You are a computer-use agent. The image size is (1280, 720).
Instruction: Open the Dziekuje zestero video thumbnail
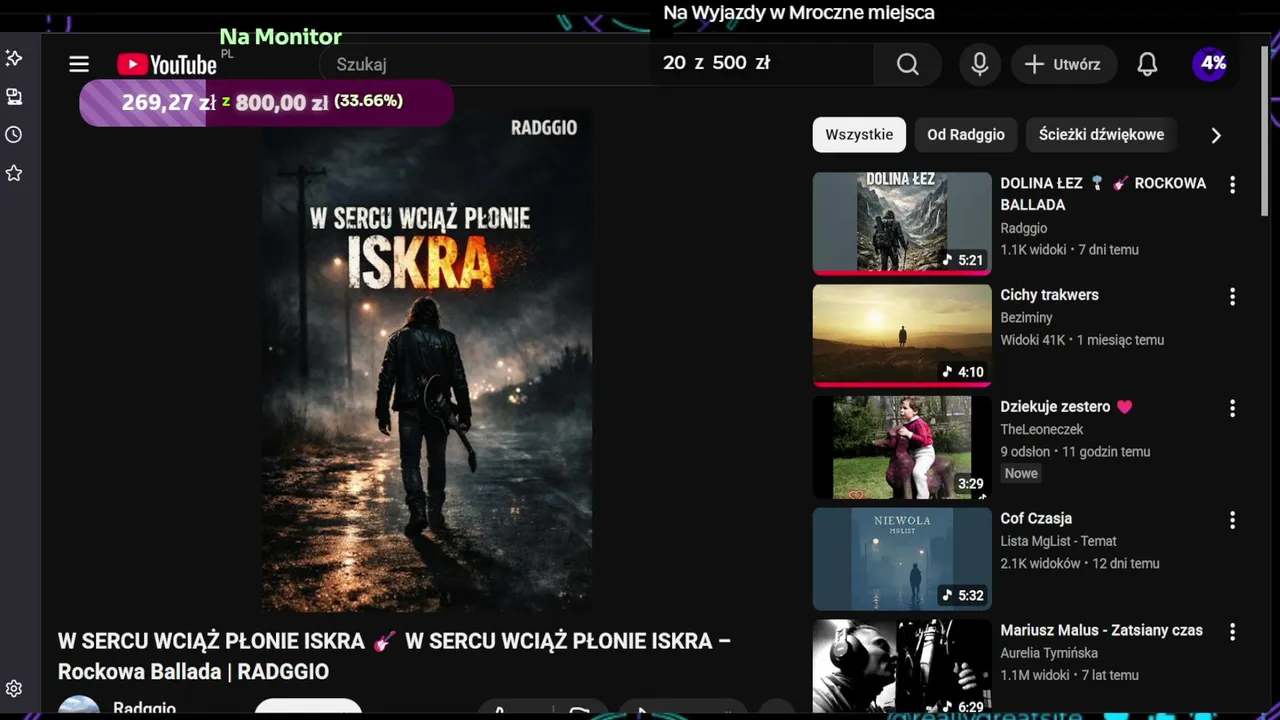[x=902, y=447]
